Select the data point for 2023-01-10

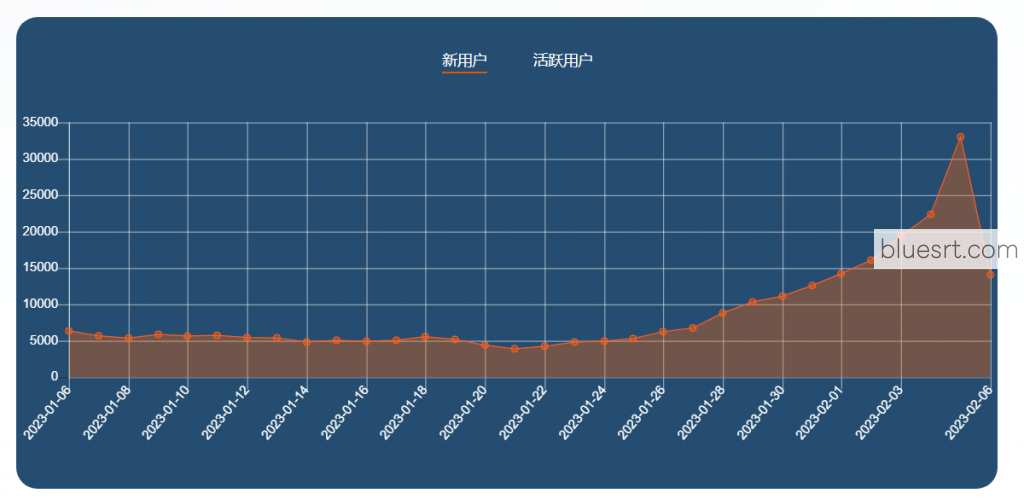(188, 336)
